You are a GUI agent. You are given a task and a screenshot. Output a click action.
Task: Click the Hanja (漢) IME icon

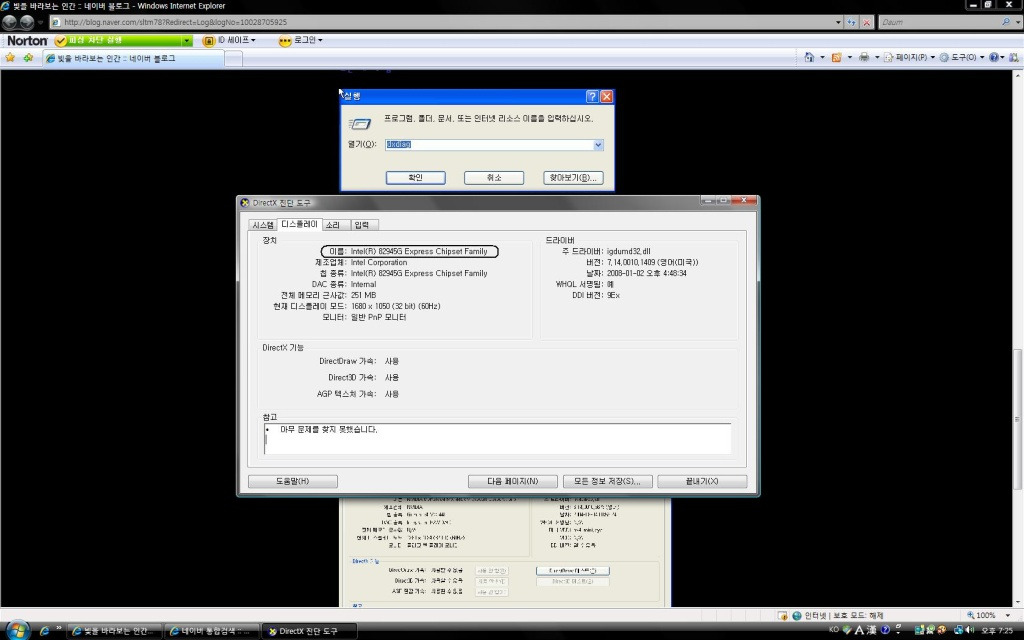[x=871, y=630]
